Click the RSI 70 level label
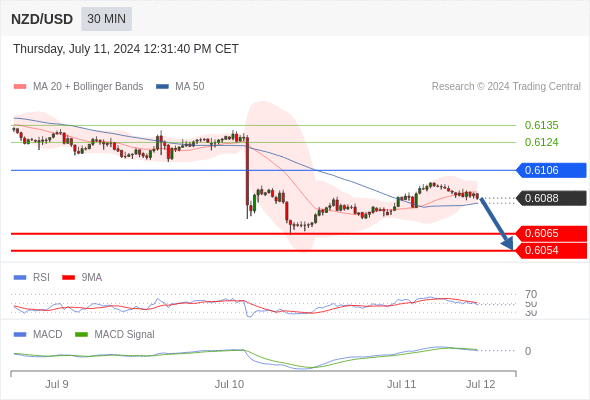This screenshot has width=590, height=400. click(531, 294)
